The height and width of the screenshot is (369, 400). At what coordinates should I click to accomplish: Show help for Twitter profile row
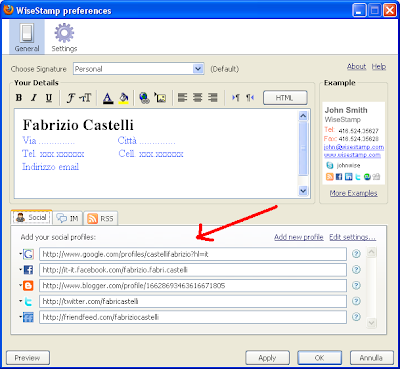point(356,301)
